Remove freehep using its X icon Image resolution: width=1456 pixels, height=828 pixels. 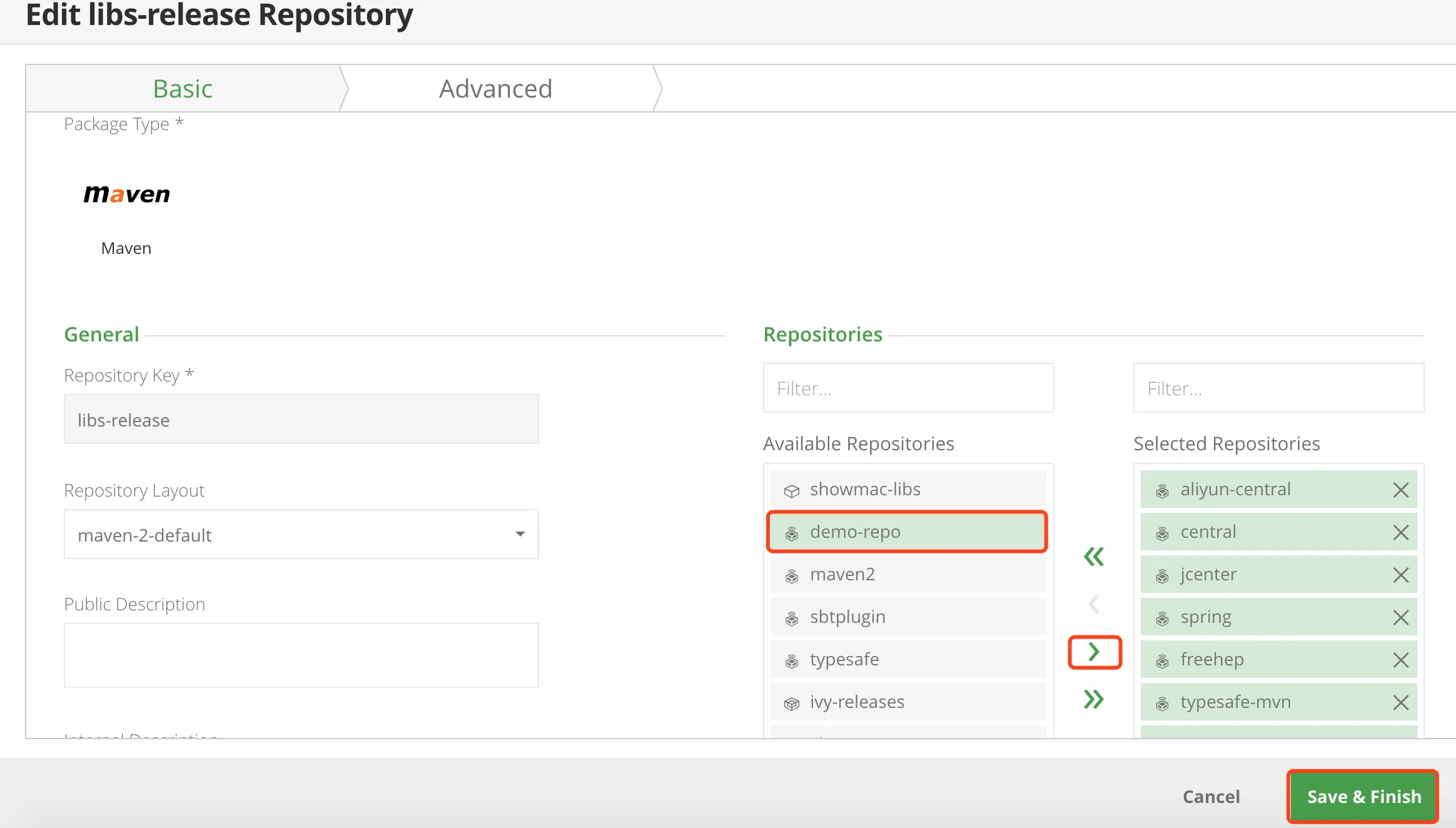tap(1401, 660)
